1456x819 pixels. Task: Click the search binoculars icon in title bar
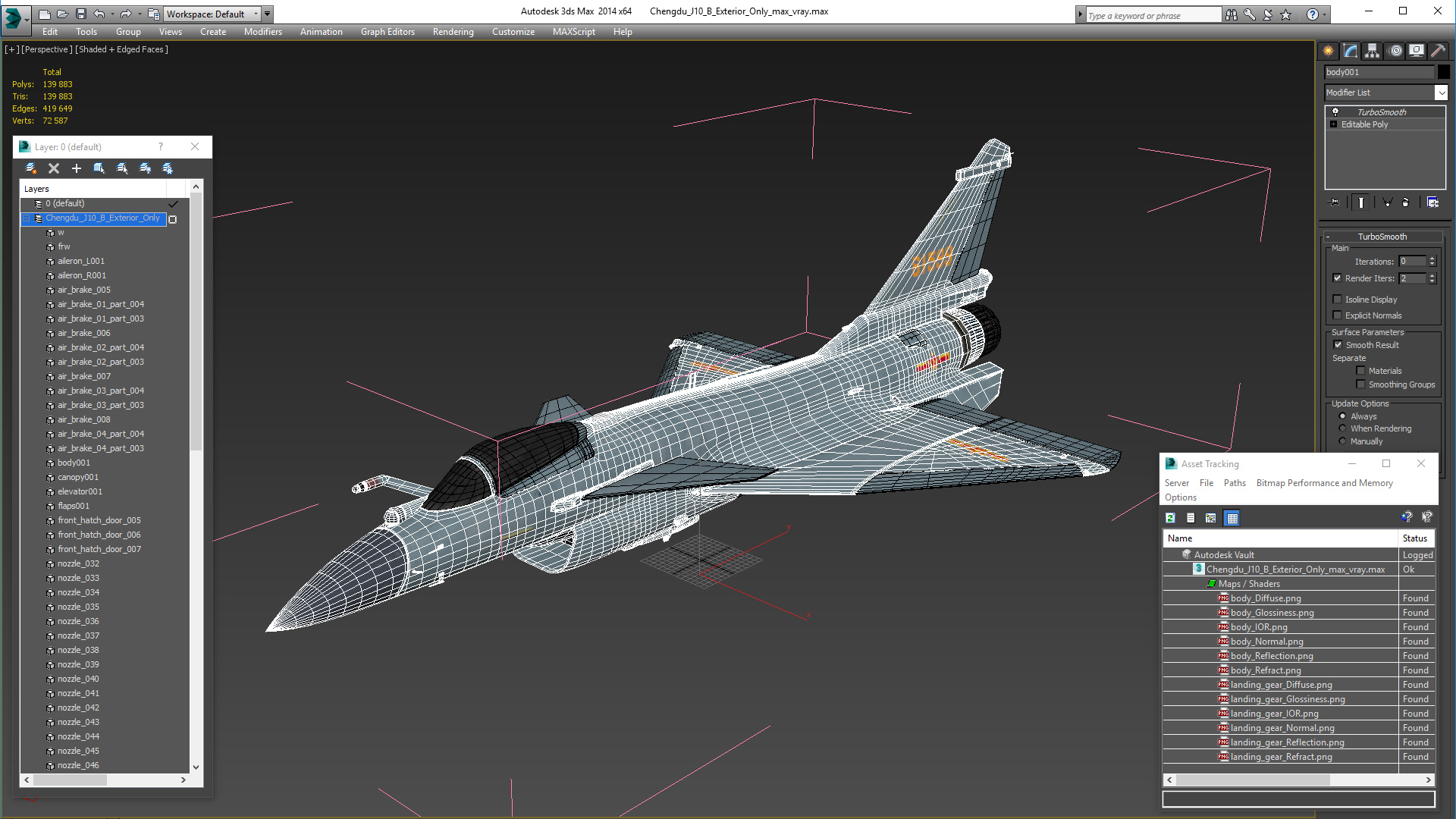coord(1232,14)
